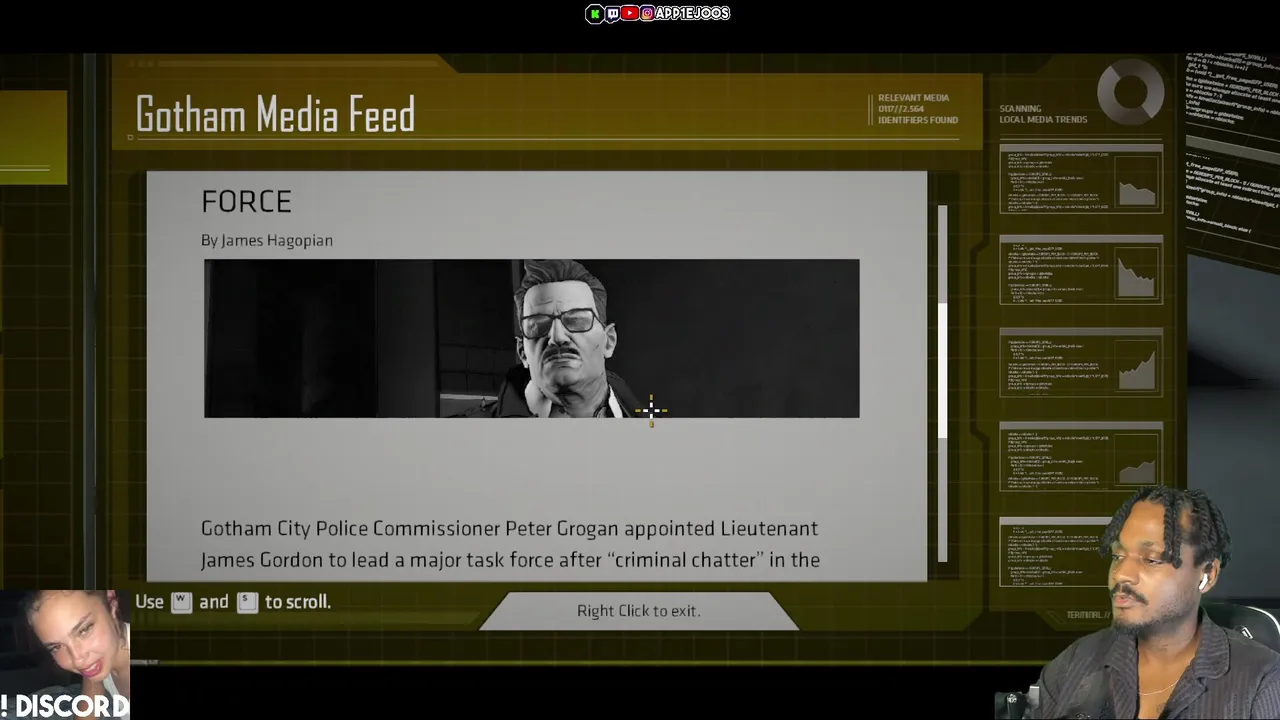The image size is (1280, 720).
Task: Click the purple Twitch logo icon
Action: 612,13
